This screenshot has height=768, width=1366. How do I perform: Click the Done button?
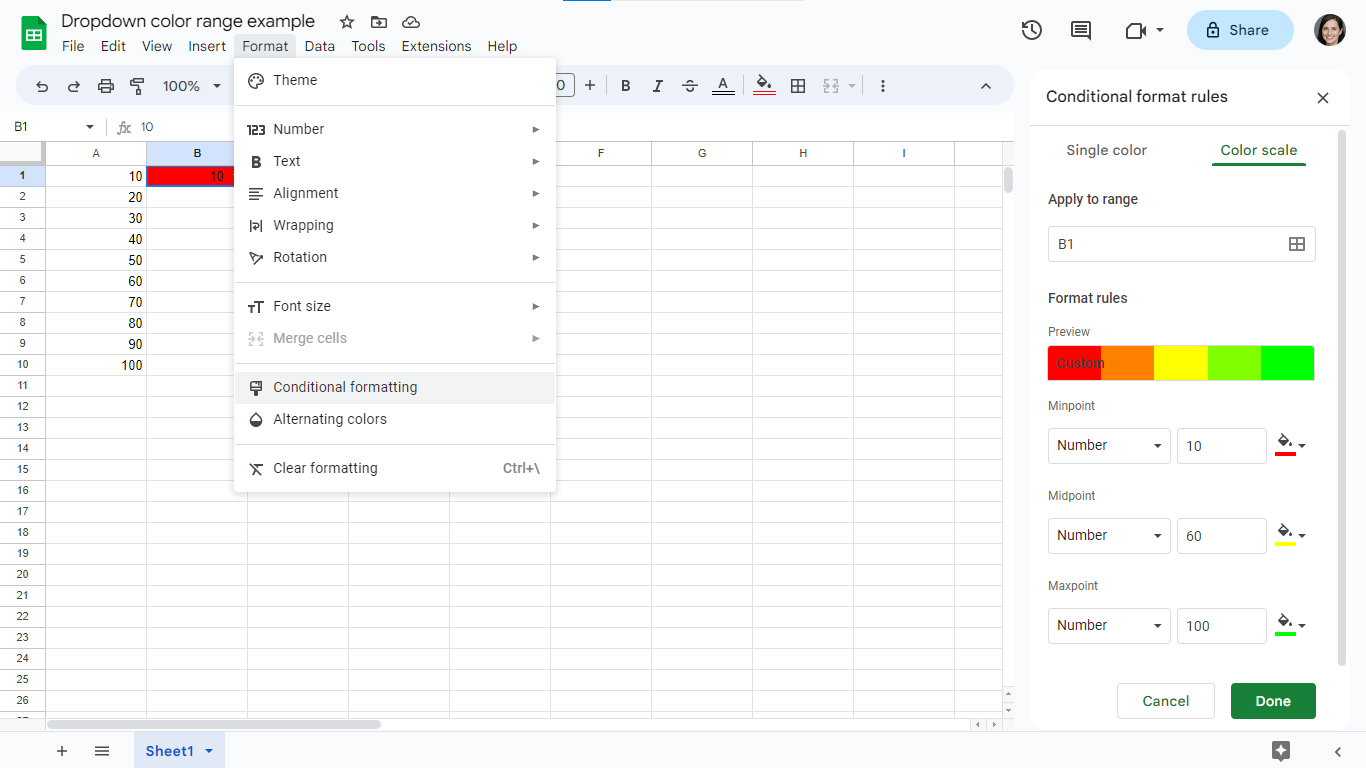tap(1272, 701)
